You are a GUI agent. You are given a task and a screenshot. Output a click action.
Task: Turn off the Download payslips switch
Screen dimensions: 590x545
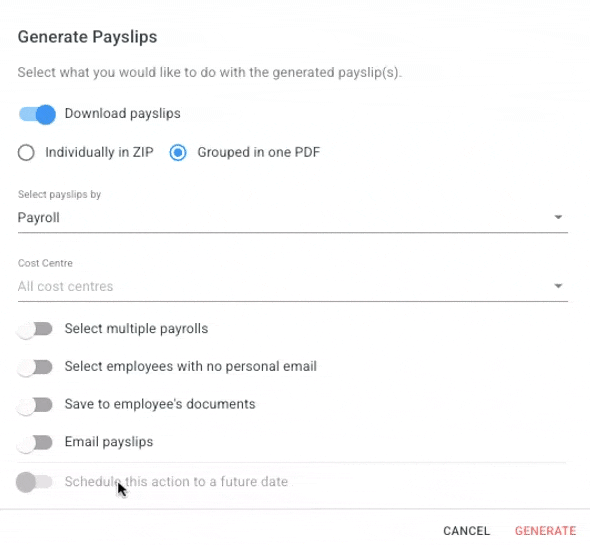click(x=37, y=114)
